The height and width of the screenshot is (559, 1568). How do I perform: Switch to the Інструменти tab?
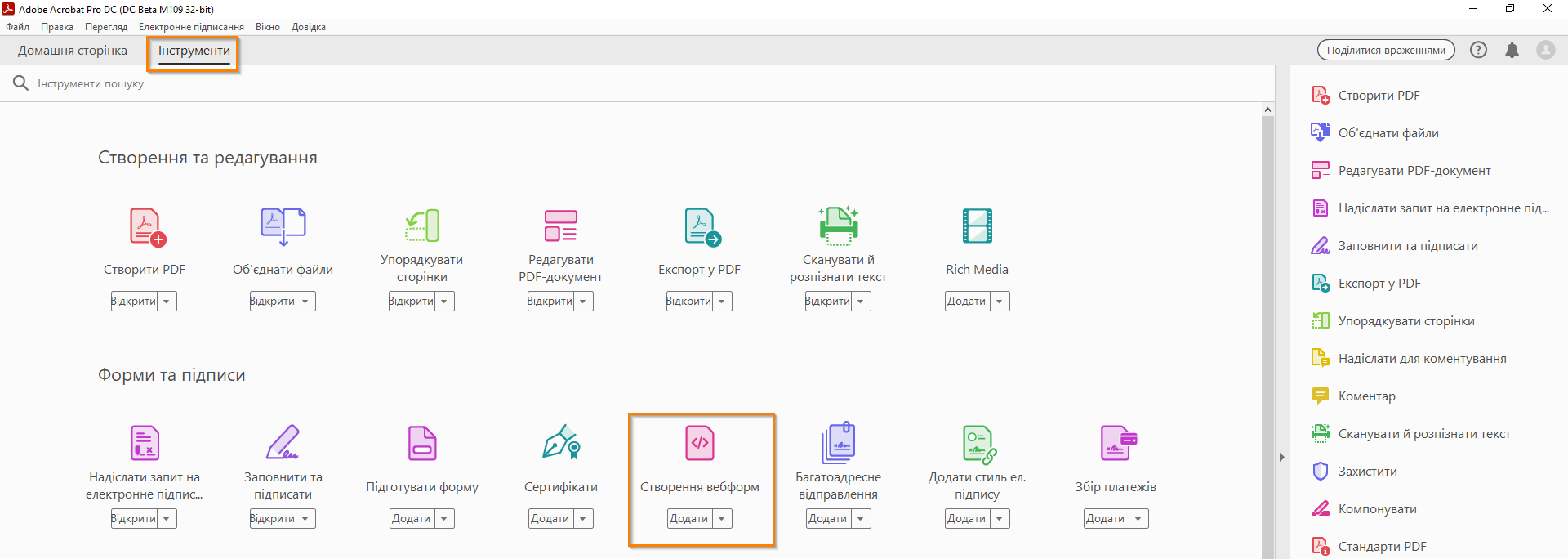pos(194,51)
